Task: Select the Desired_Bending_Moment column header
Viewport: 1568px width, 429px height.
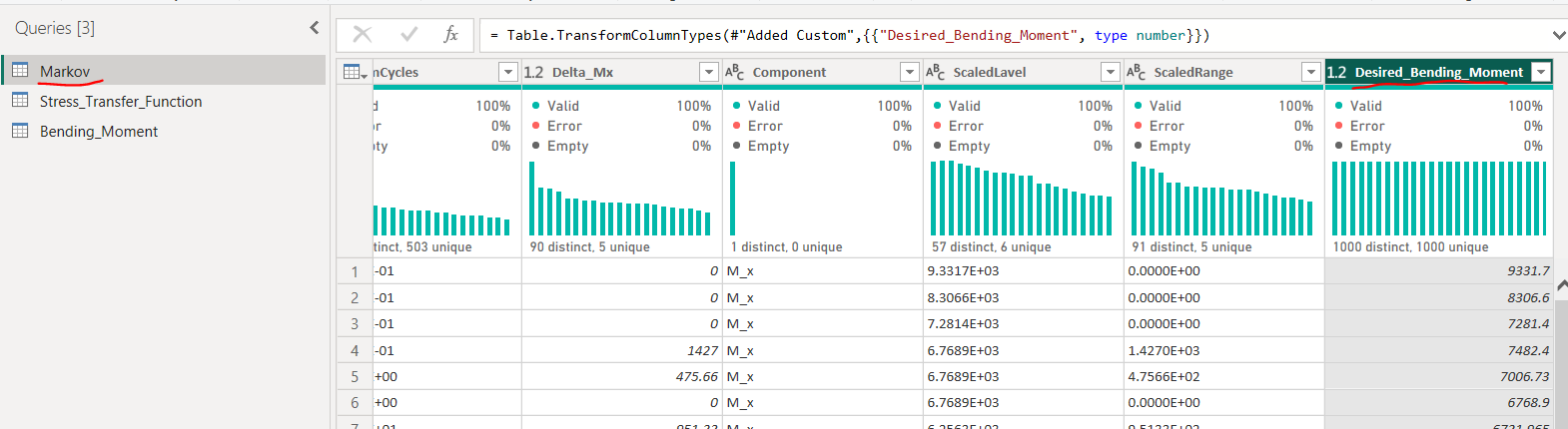Action: pos(1438,72)
